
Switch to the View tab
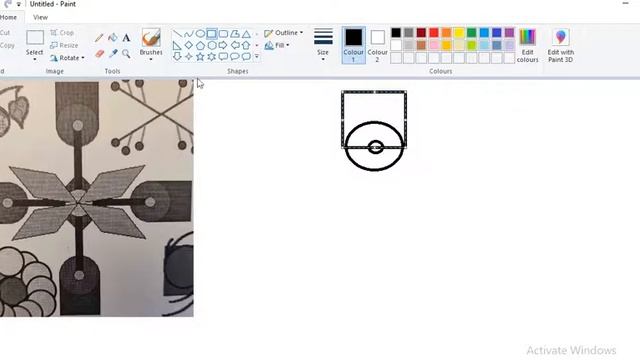tap(40, 17)
